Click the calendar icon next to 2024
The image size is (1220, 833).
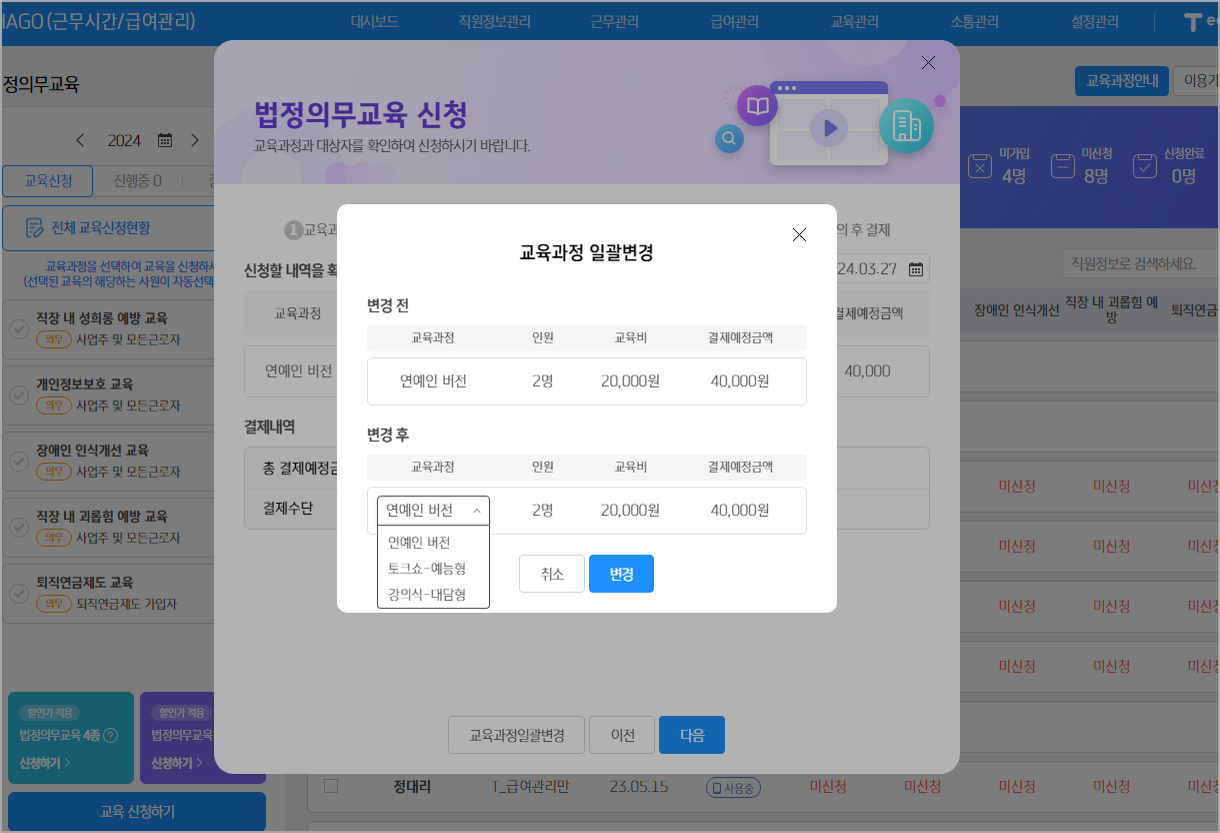pyautogui.click(x=165, y=141)
